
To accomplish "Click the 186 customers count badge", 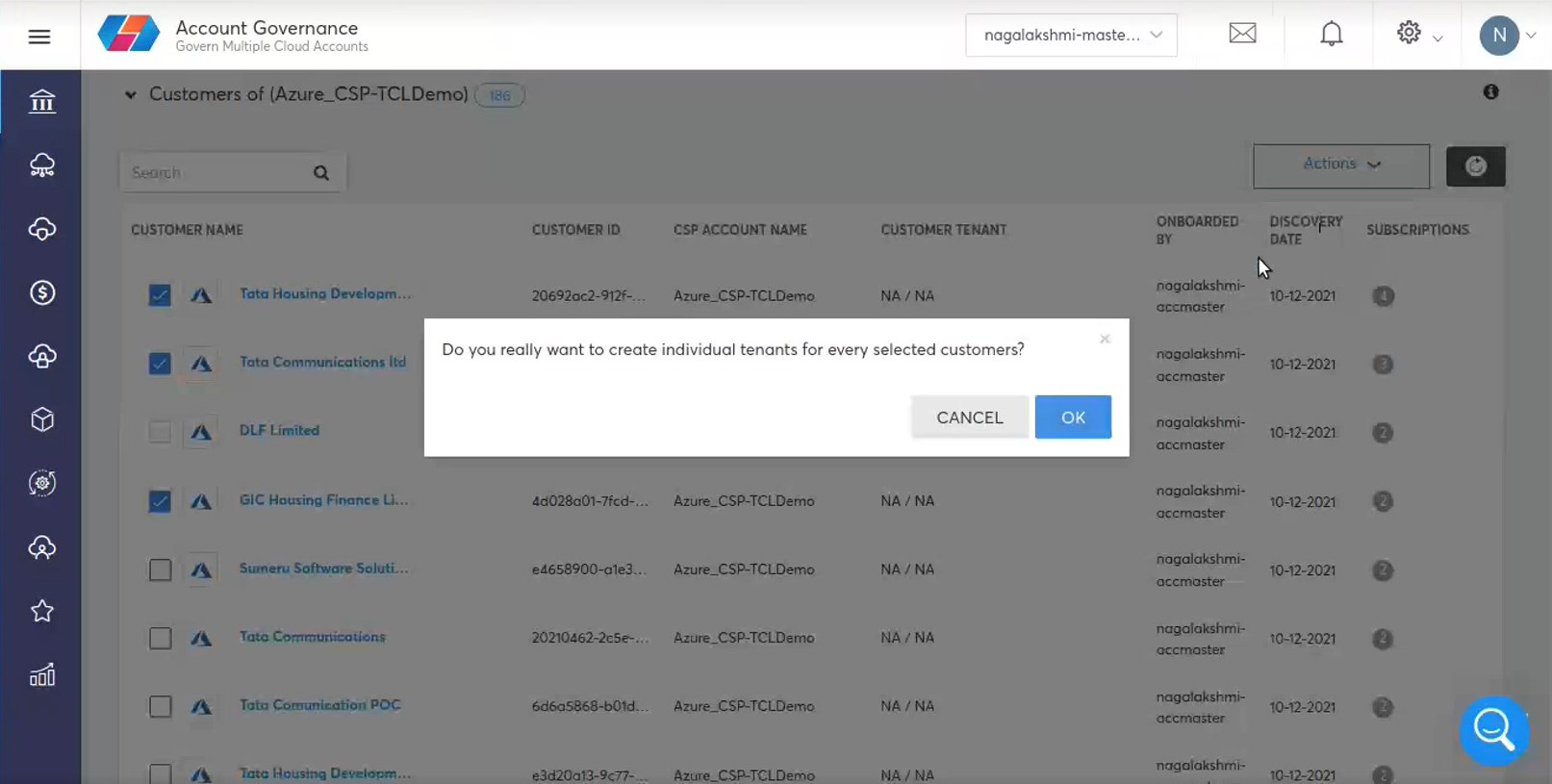I will (x=499, y=95).
